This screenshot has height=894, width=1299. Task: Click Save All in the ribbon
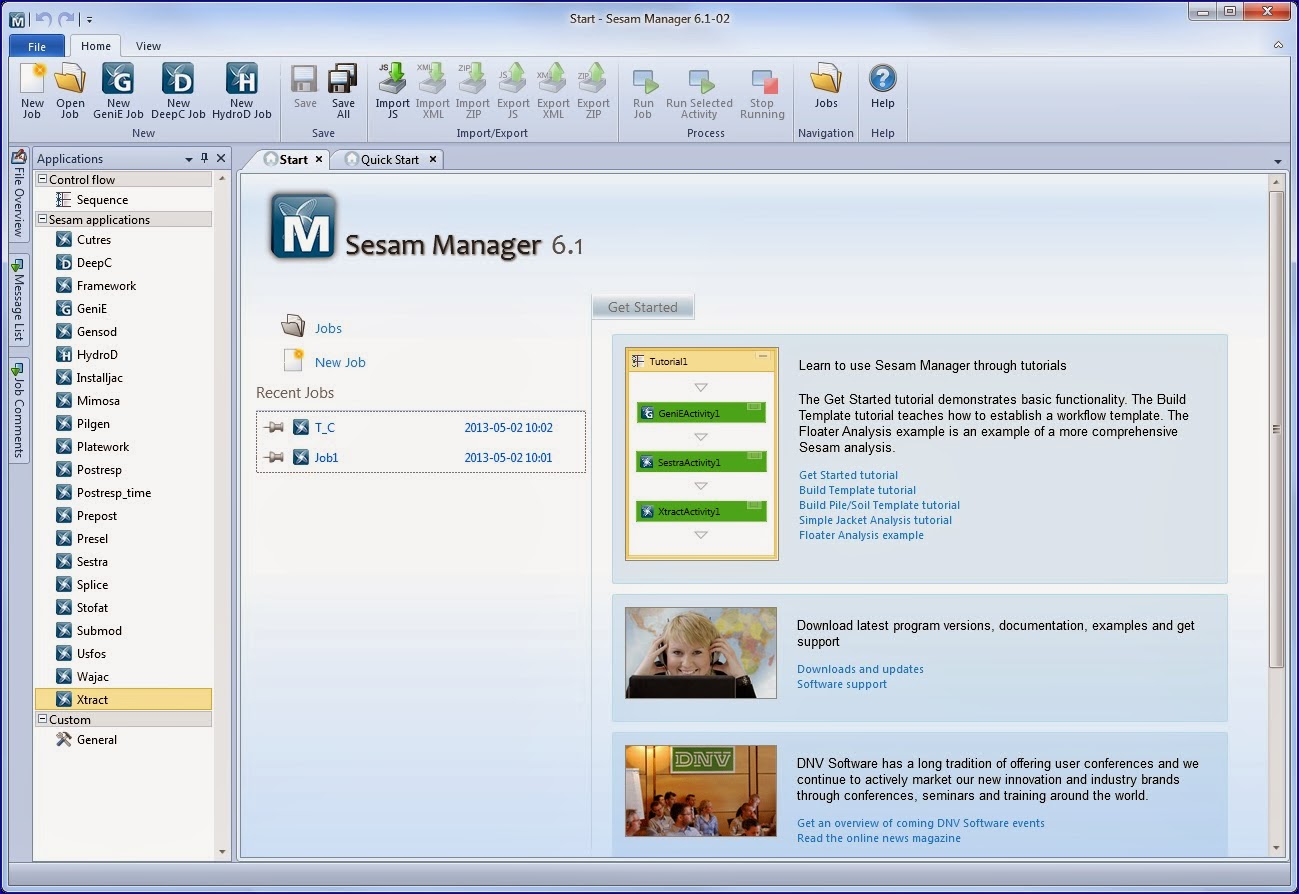343,91
